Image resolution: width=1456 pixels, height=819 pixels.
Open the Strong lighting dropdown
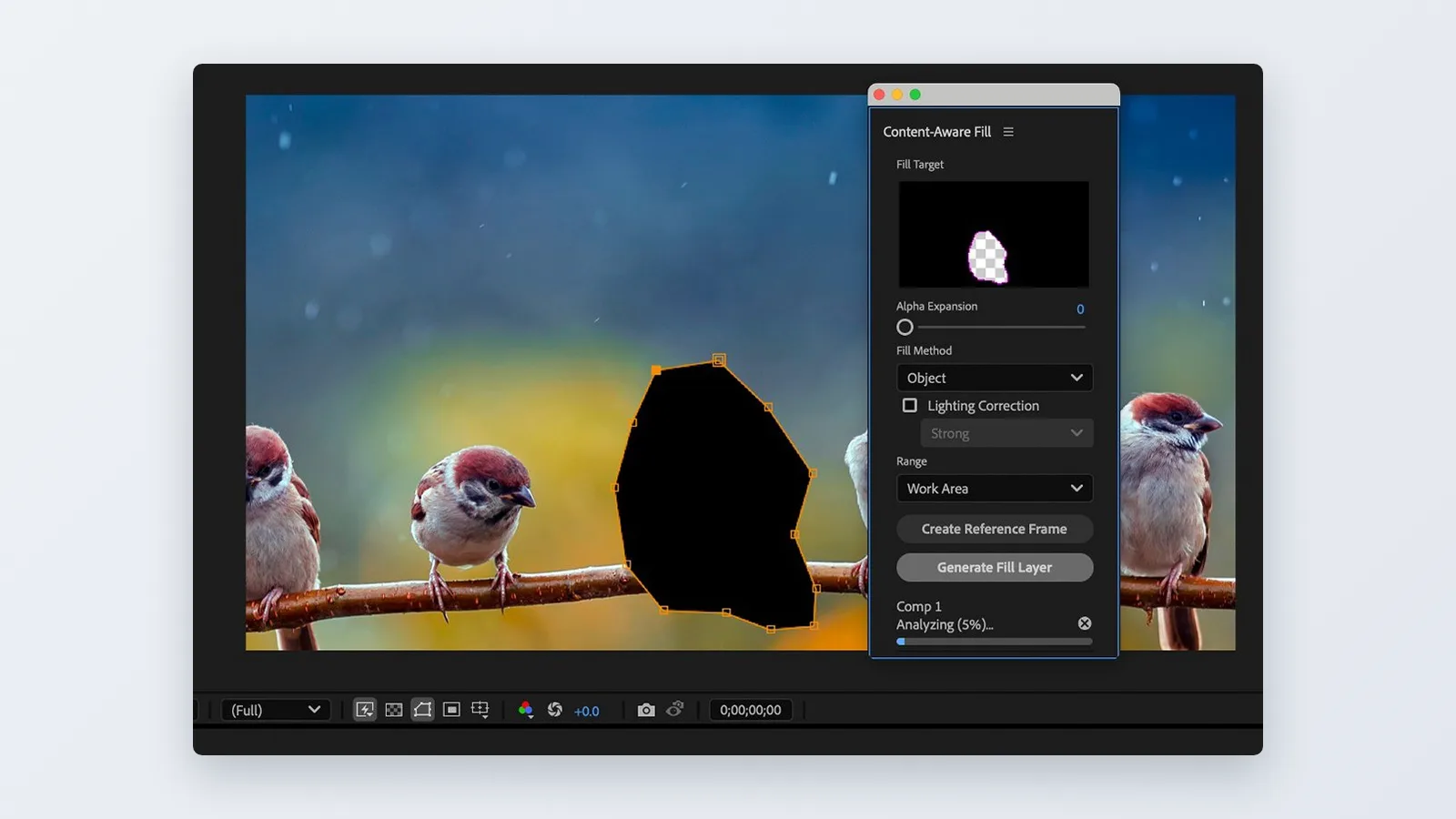click(x=1006, y=433)
